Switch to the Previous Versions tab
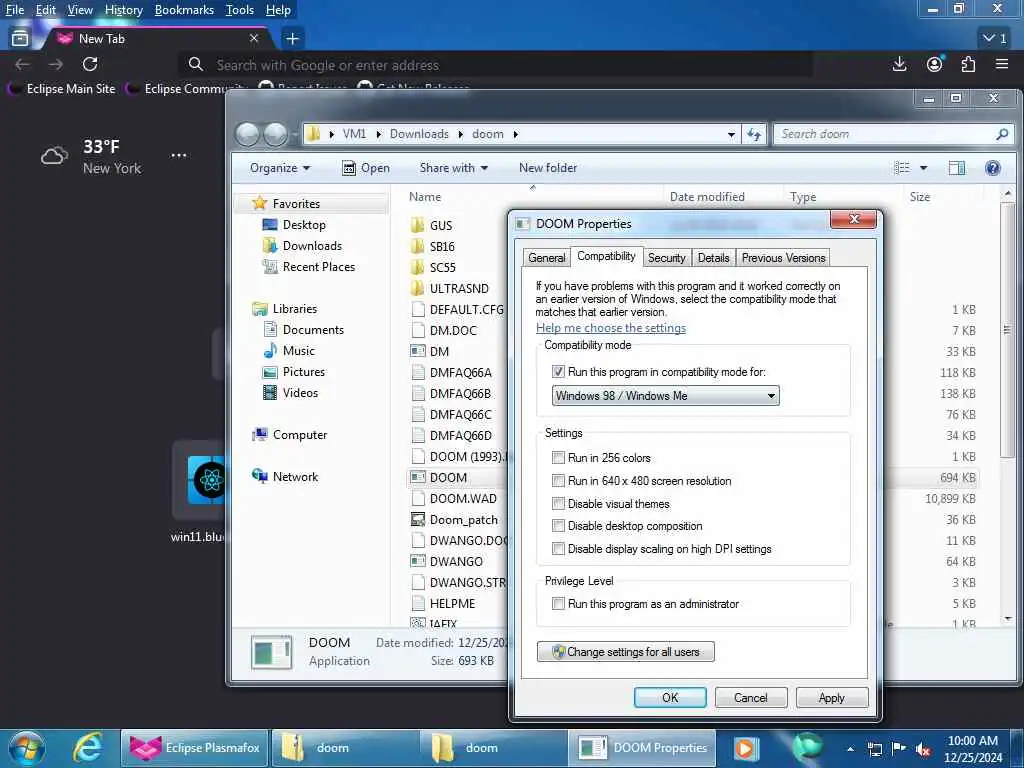Image resolution: width=1024 pixels, height=768 pixels. (x=783, y=258)
